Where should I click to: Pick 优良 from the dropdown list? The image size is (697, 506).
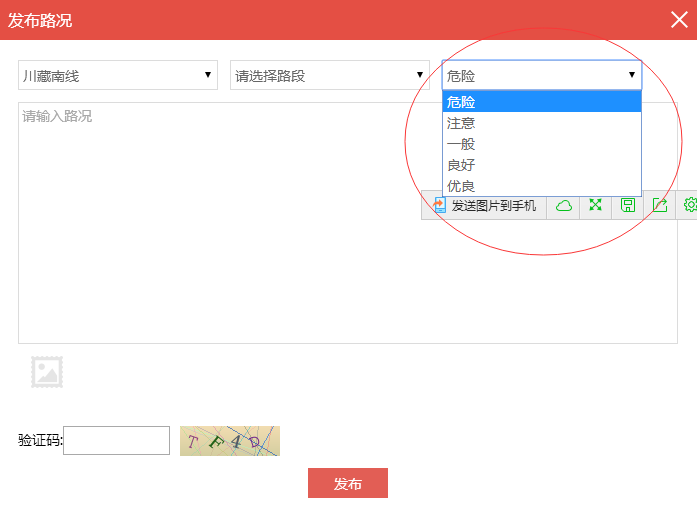point(541,186)
